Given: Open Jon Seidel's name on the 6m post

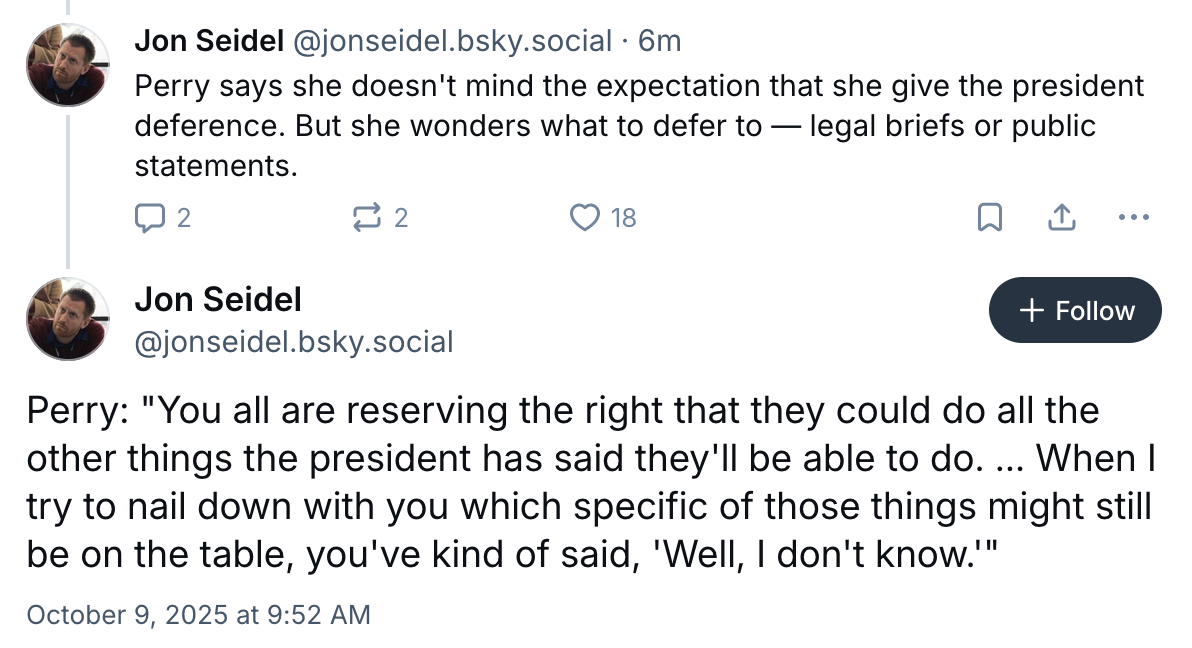Looking at the screenshot, I should (x=209, y=40).
